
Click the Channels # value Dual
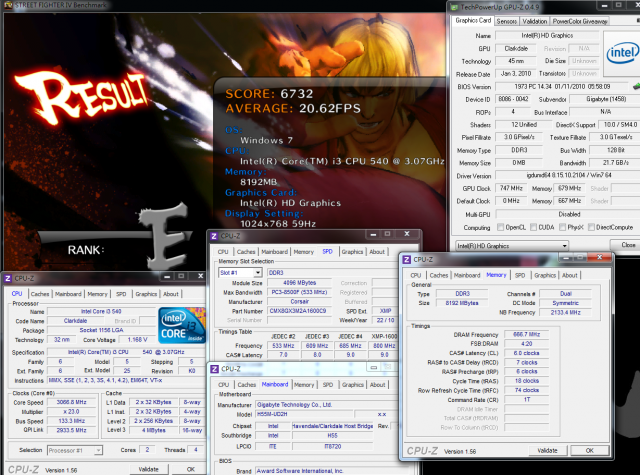click(x=565, y=294)
